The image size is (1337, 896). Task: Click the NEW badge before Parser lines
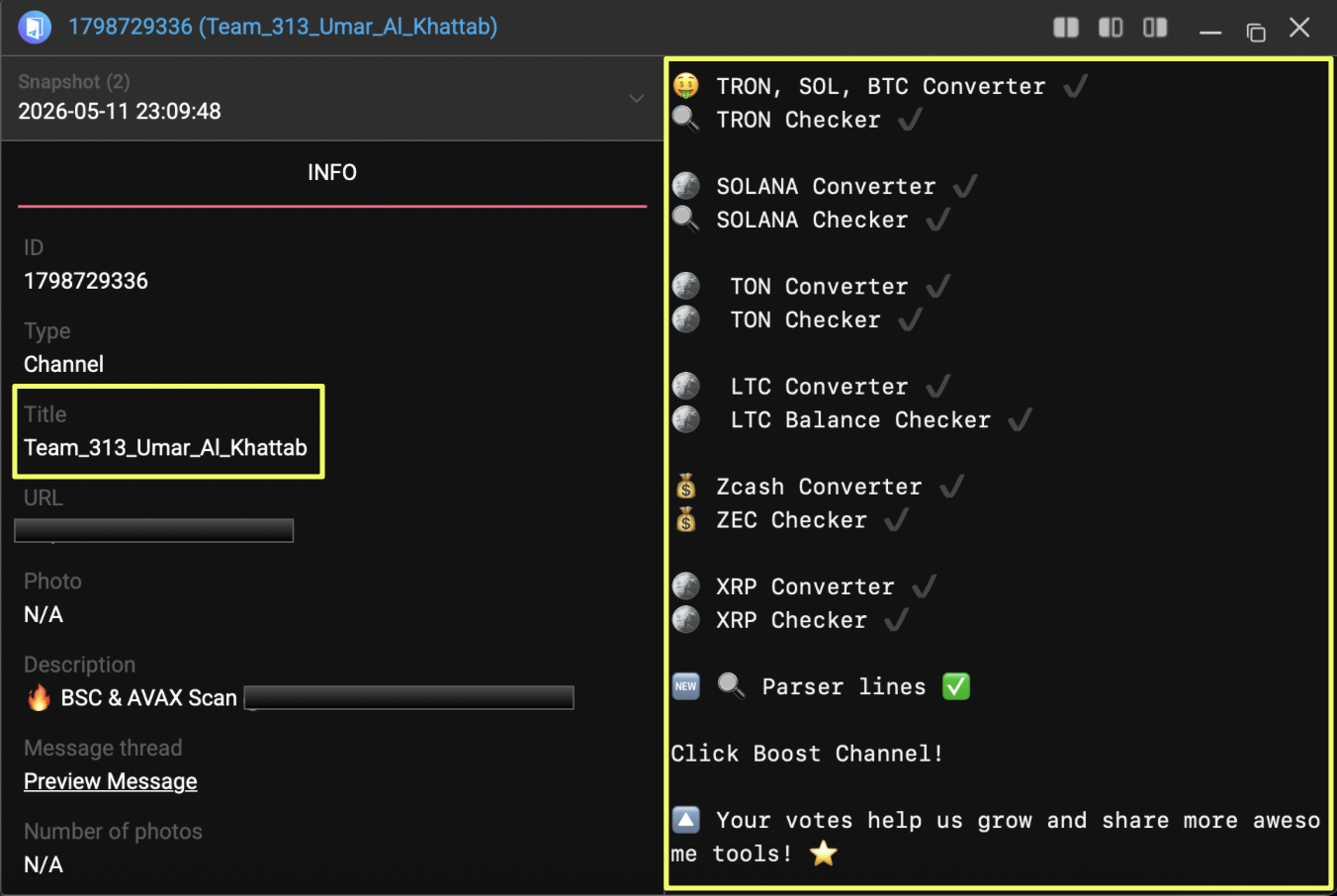[685, 686]
